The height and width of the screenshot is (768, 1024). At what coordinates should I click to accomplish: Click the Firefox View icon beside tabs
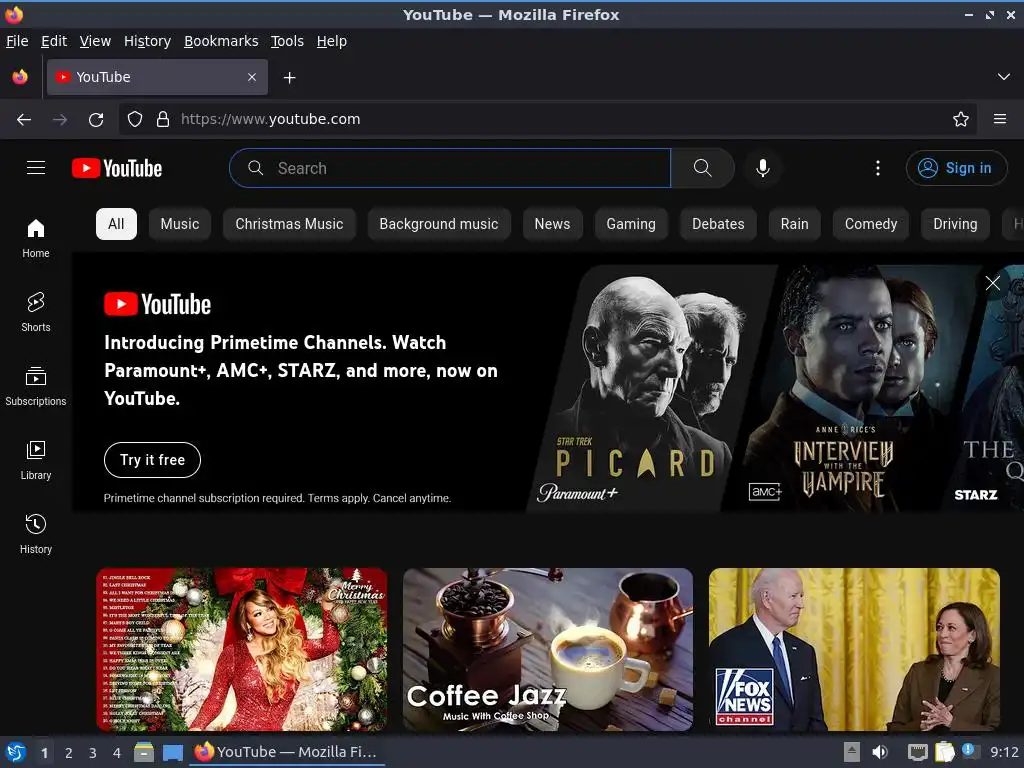click(x=20, y=77)
